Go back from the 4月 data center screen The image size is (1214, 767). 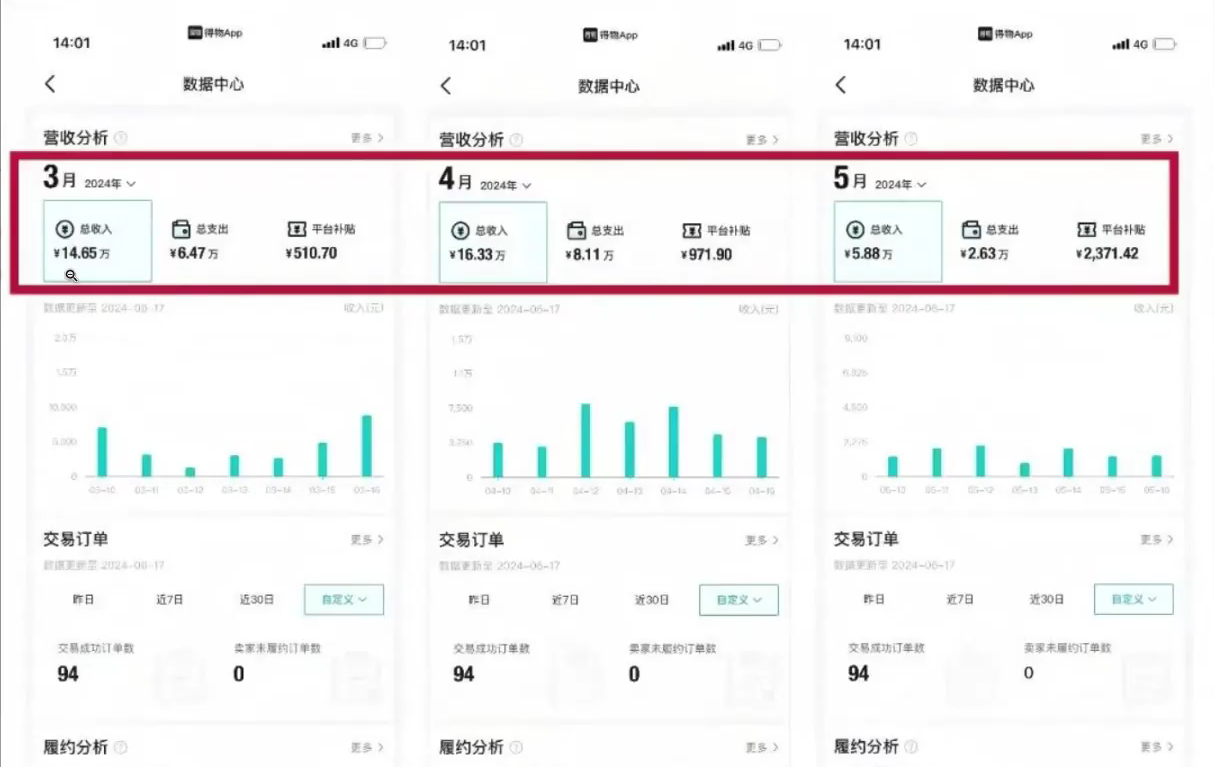pyautogui.click(x=446, y=86)
